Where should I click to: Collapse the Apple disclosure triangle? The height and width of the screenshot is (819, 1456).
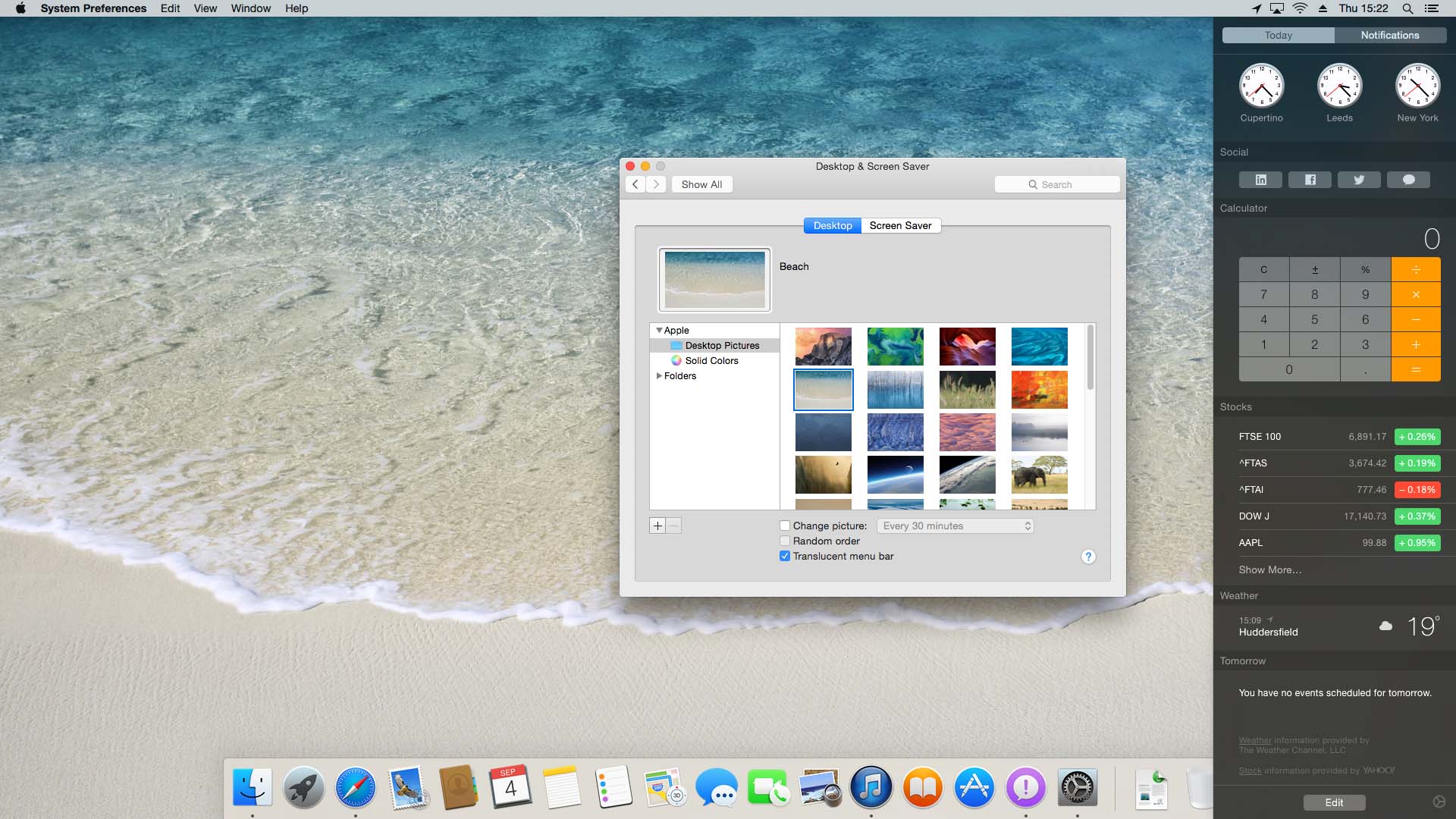pos(659,331)
